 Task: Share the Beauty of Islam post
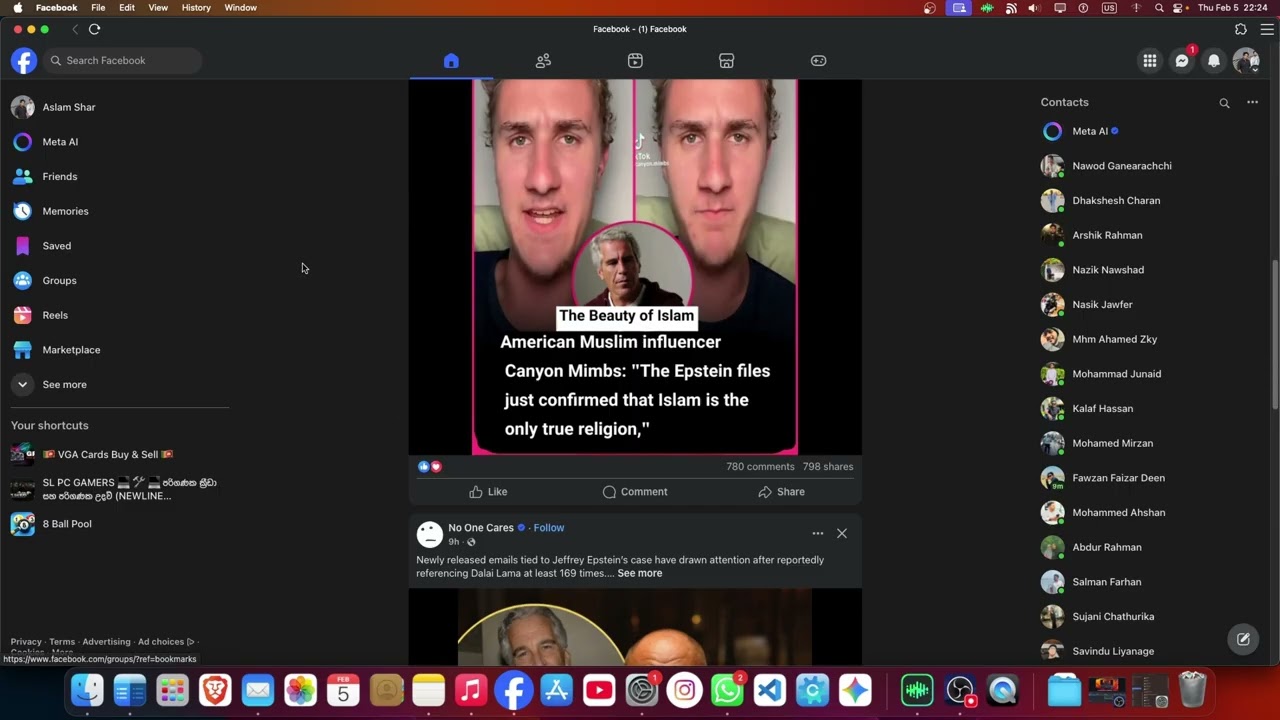click(x=781, y=492)
